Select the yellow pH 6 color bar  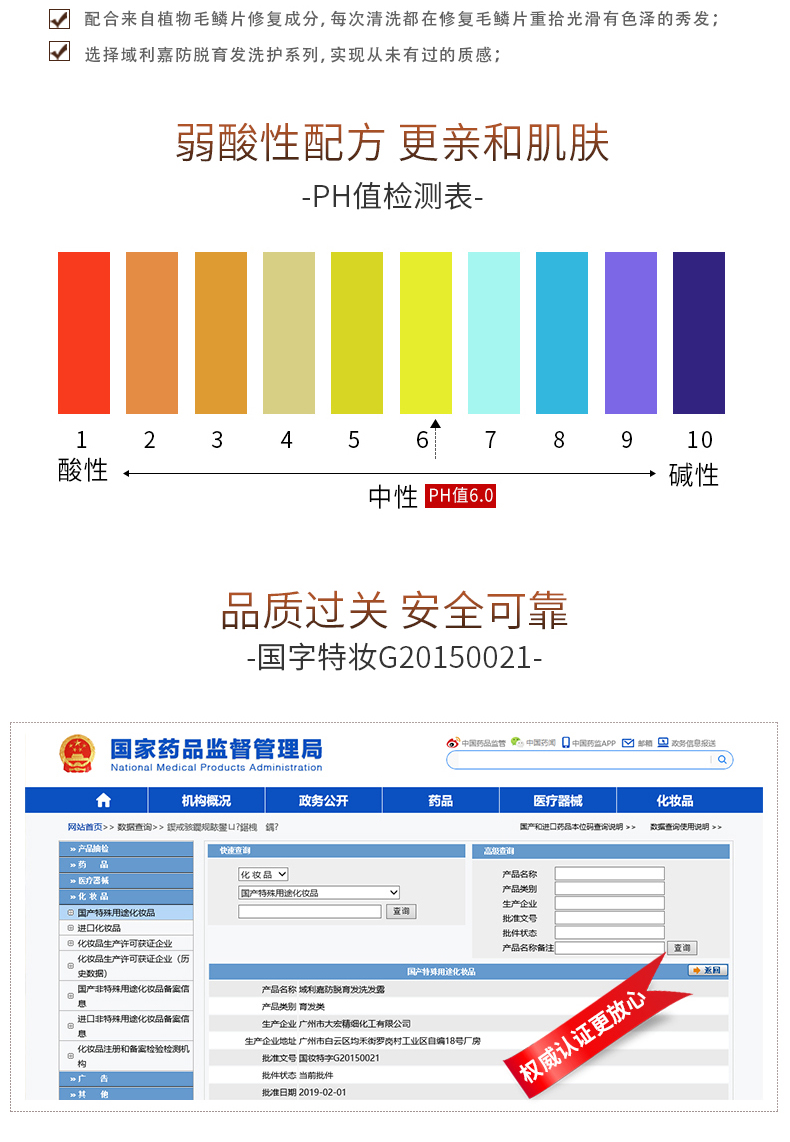click(425, 333)
